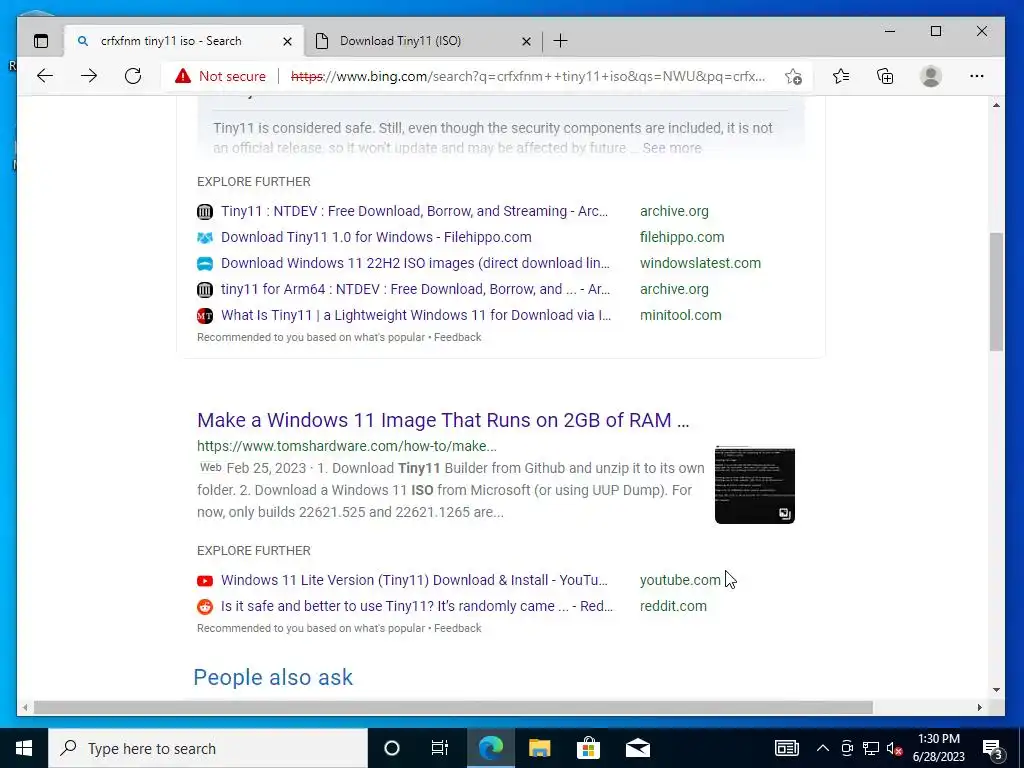Open the Windows Start menu
Viewport: 1024px width, 768px height.
coord(24,748)
